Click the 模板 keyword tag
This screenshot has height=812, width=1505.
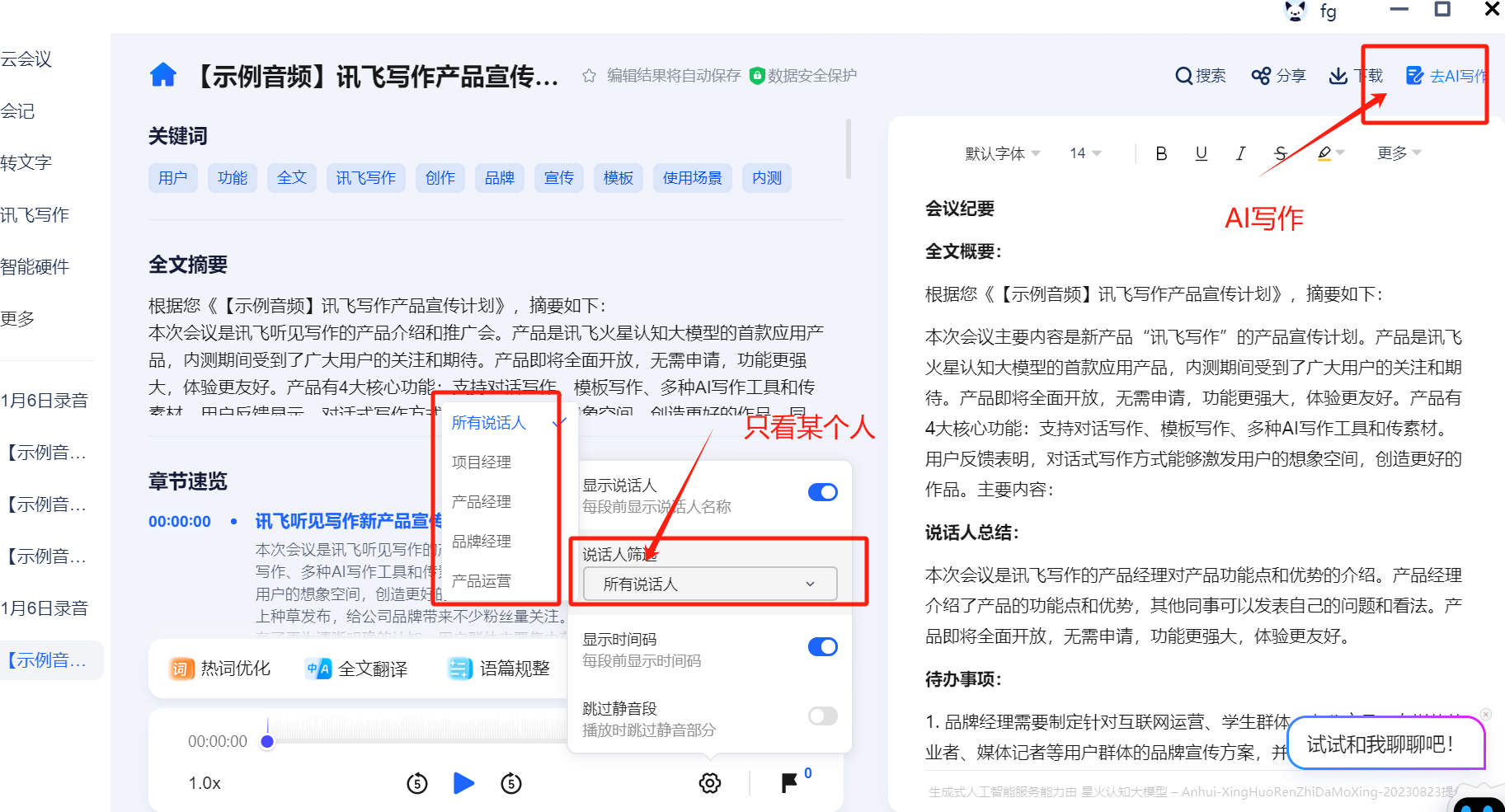[x=618, y=178]
